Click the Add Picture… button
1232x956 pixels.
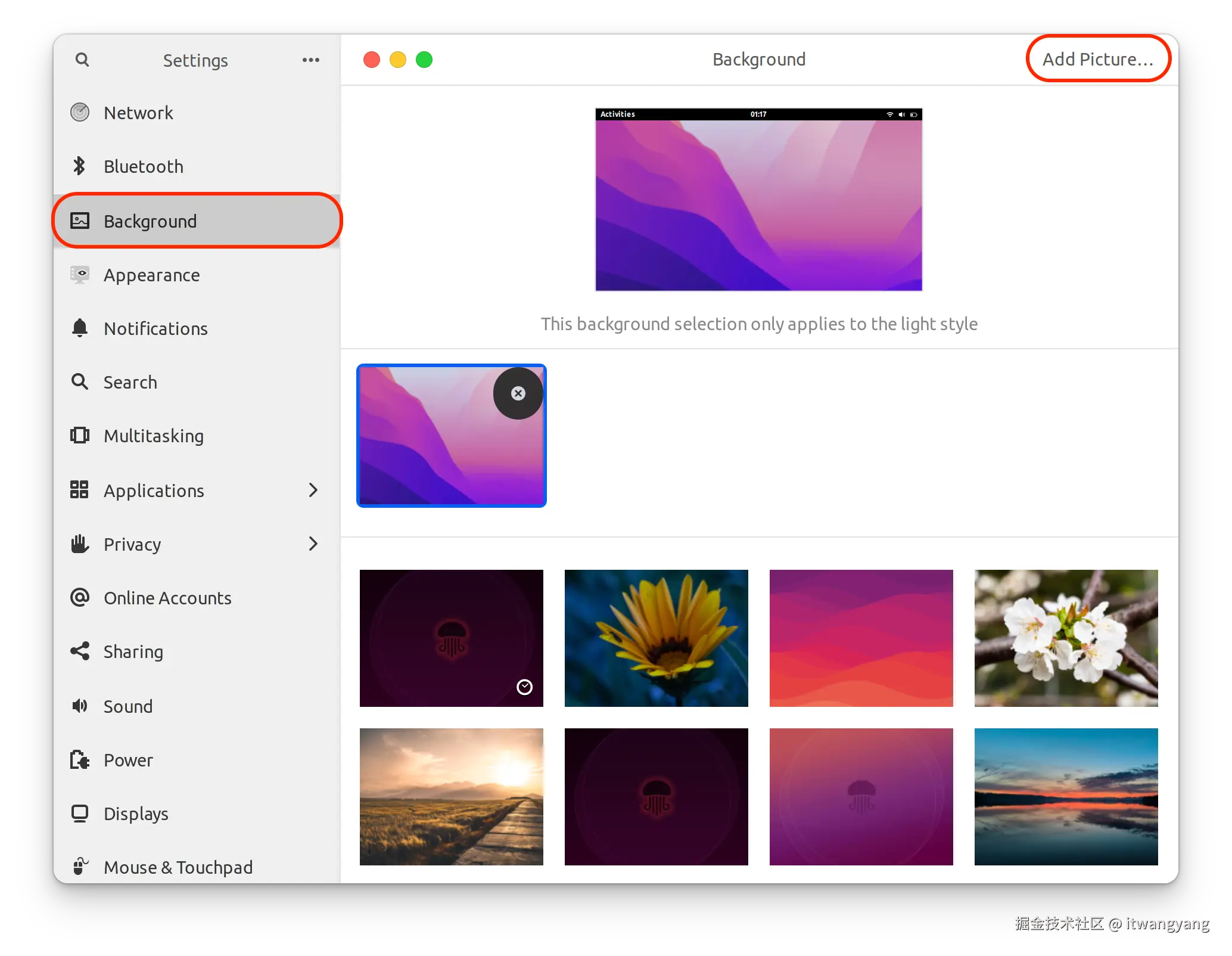[1098, 59]
